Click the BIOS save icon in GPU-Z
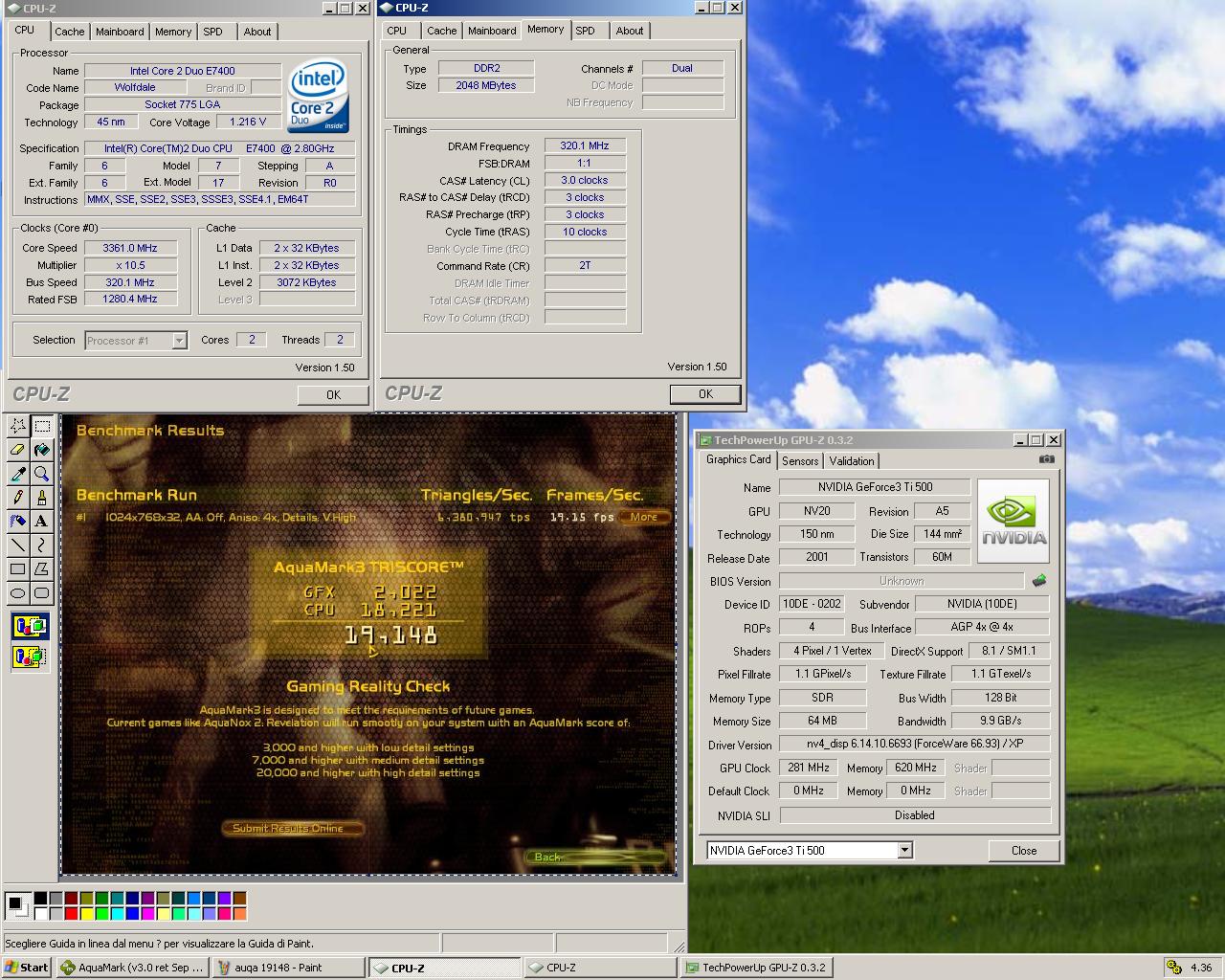The image size is (1225, 980). 1039,581
